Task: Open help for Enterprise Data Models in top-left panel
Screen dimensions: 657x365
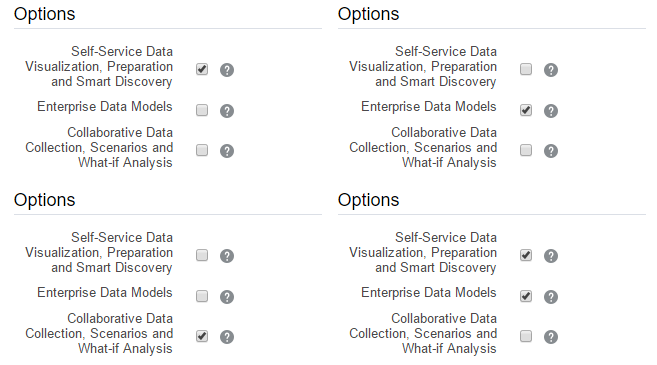Action: [x=227, y=111]
